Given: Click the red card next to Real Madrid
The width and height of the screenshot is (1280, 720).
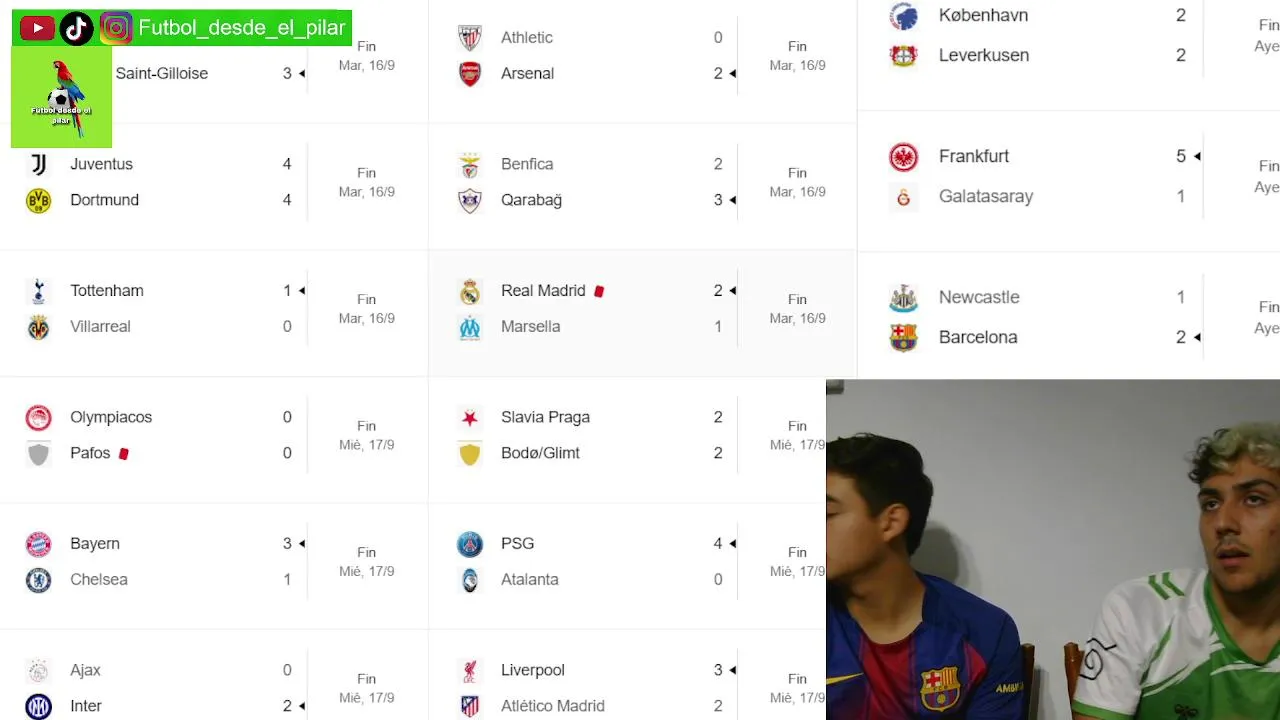Looking at the screenshot, I should 599,291.
